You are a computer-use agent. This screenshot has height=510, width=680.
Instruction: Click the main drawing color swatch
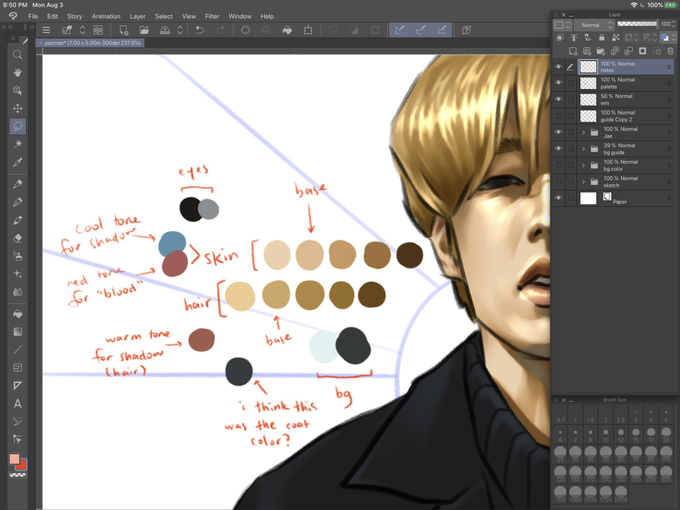point(14,459)
